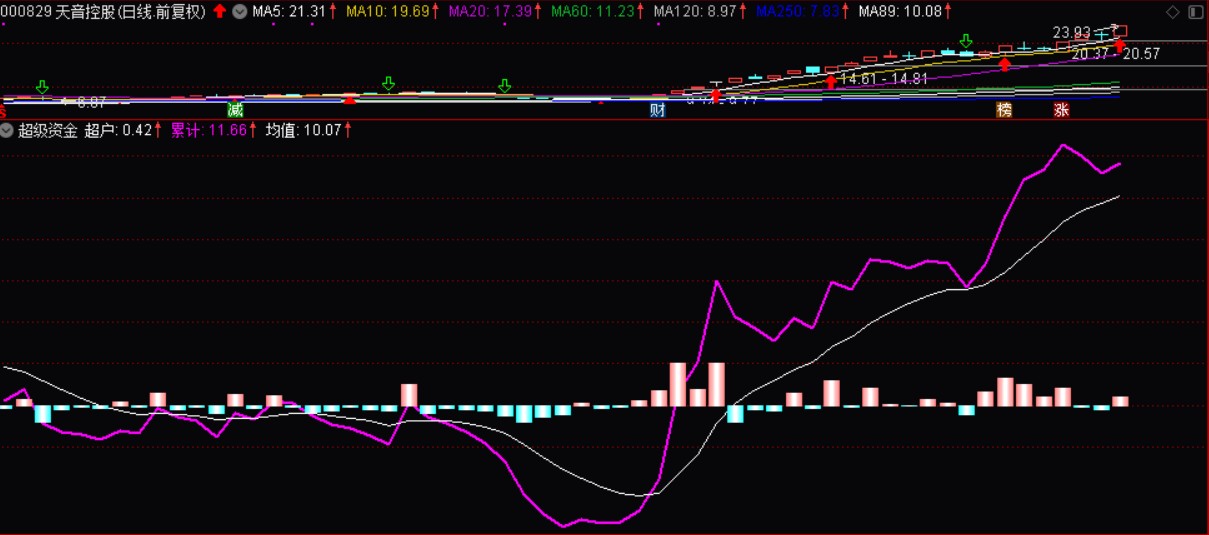Select the 累计: 11.66 value label
This screenshot has height=535, width=1209.
(x=208, y=130)
